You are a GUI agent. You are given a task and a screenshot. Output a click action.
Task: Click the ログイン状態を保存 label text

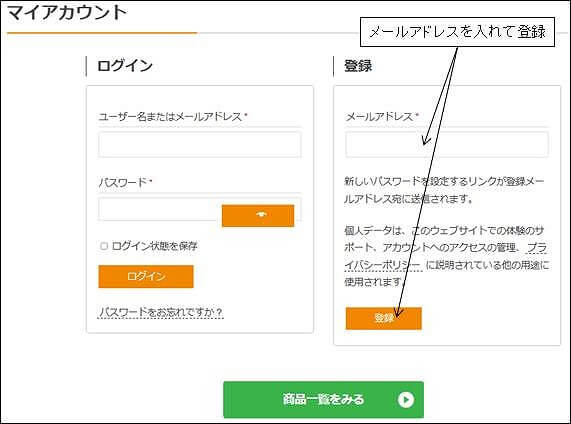point(154,246)
